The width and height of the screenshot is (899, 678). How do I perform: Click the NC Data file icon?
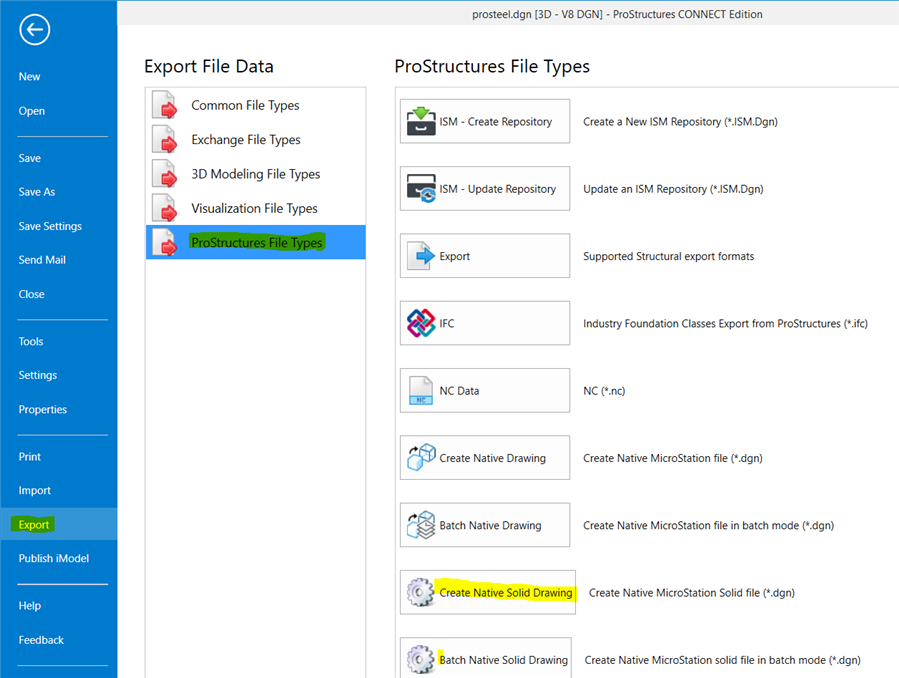tap(421, 391)
